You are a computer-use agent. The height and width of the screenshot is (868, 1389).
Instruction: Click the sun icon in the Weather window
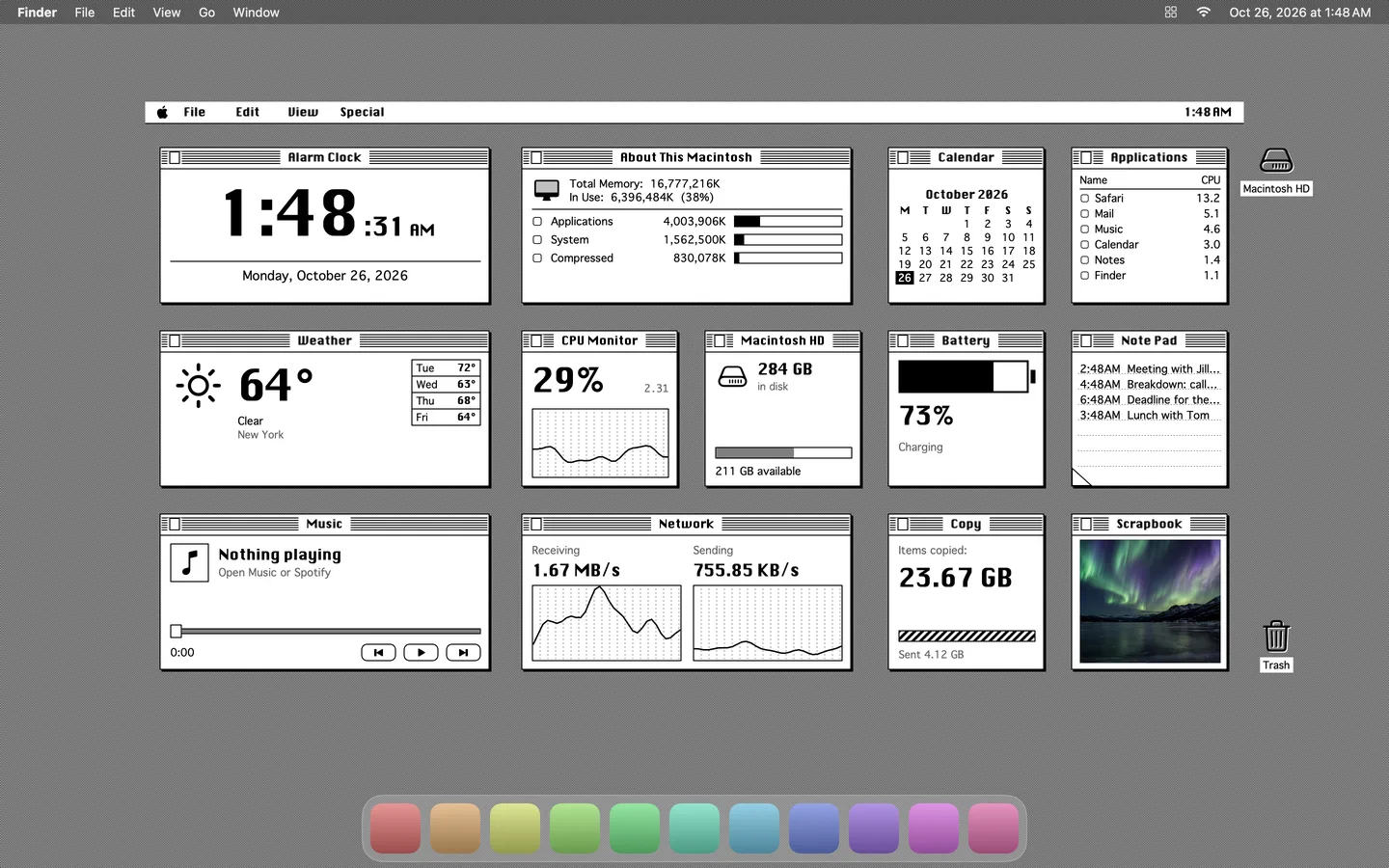point(199,386)
